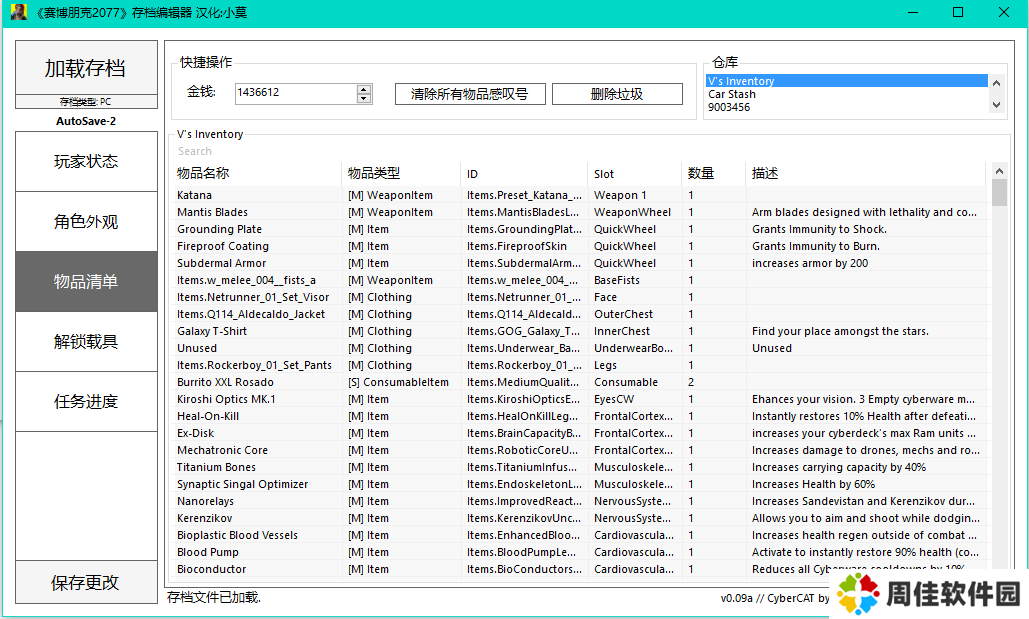Select the 物品清单 tab
Image resolution: width=1029 pixels, height=619 pixels.
click(86, 281)
